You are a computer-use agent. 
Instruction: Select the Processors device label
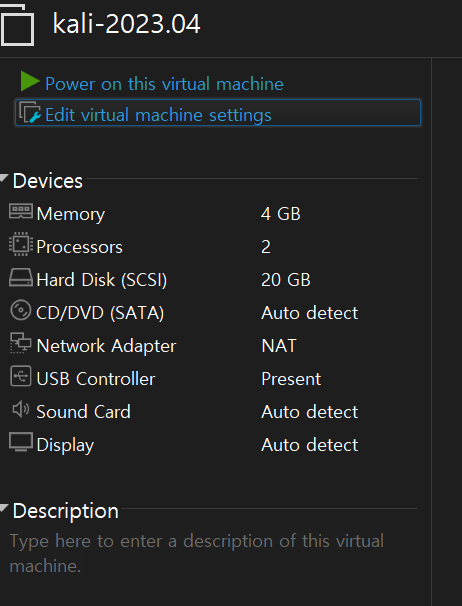click(x=79, y=247)
